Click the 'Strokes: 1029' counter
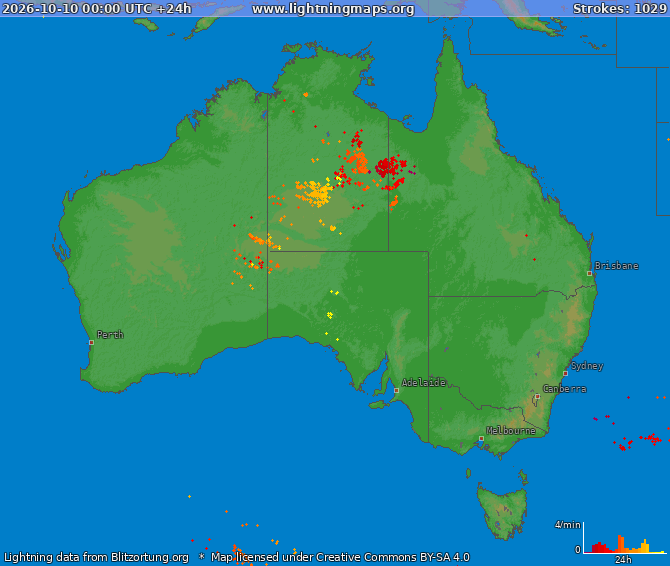 [x=620, y=9]
